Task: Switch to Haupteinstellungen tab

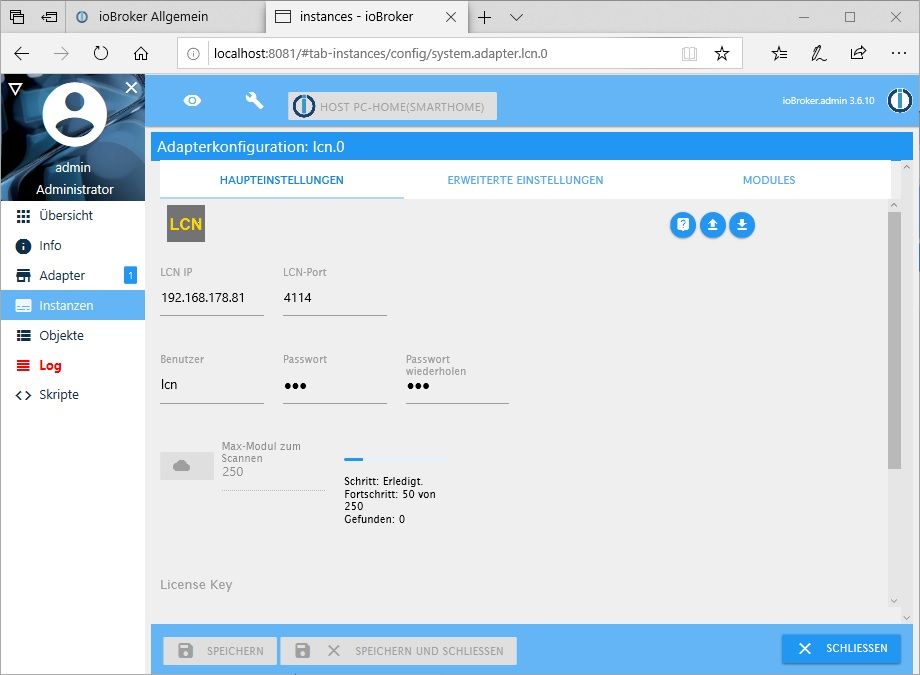Action: pos(282,180)
